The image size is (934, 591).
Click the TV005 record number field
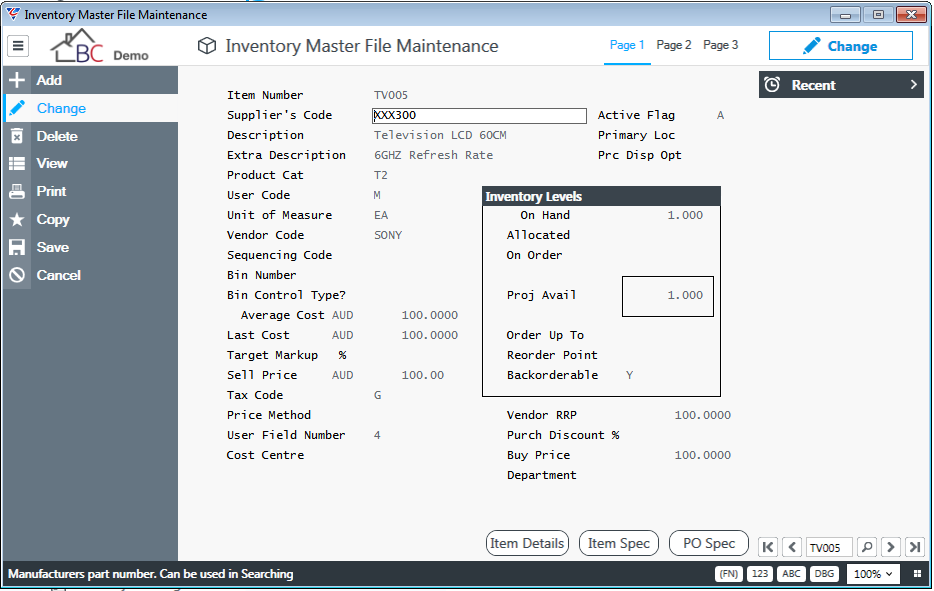(x=829, y=547)
